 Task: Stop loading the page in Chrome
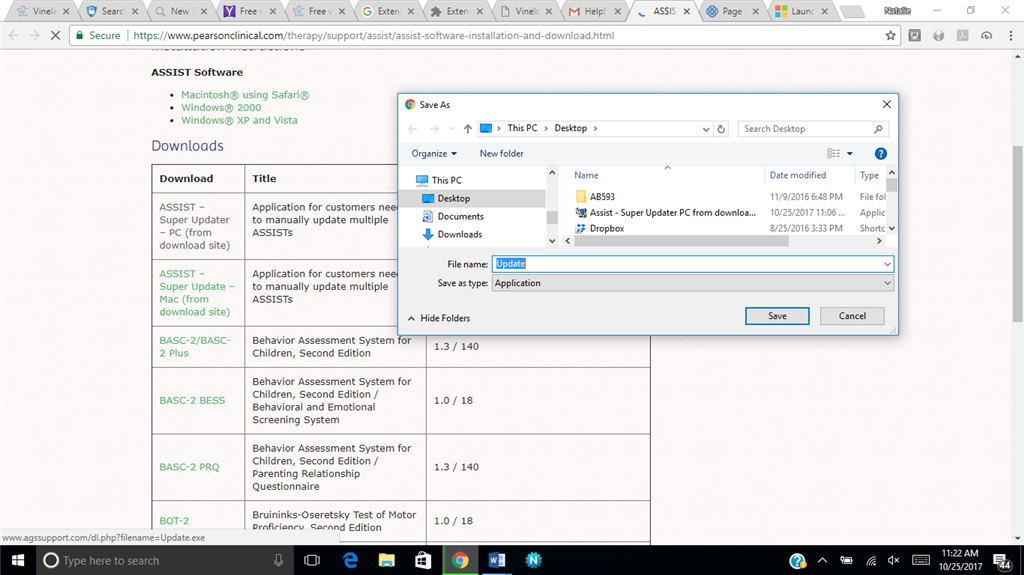(56, 35)
